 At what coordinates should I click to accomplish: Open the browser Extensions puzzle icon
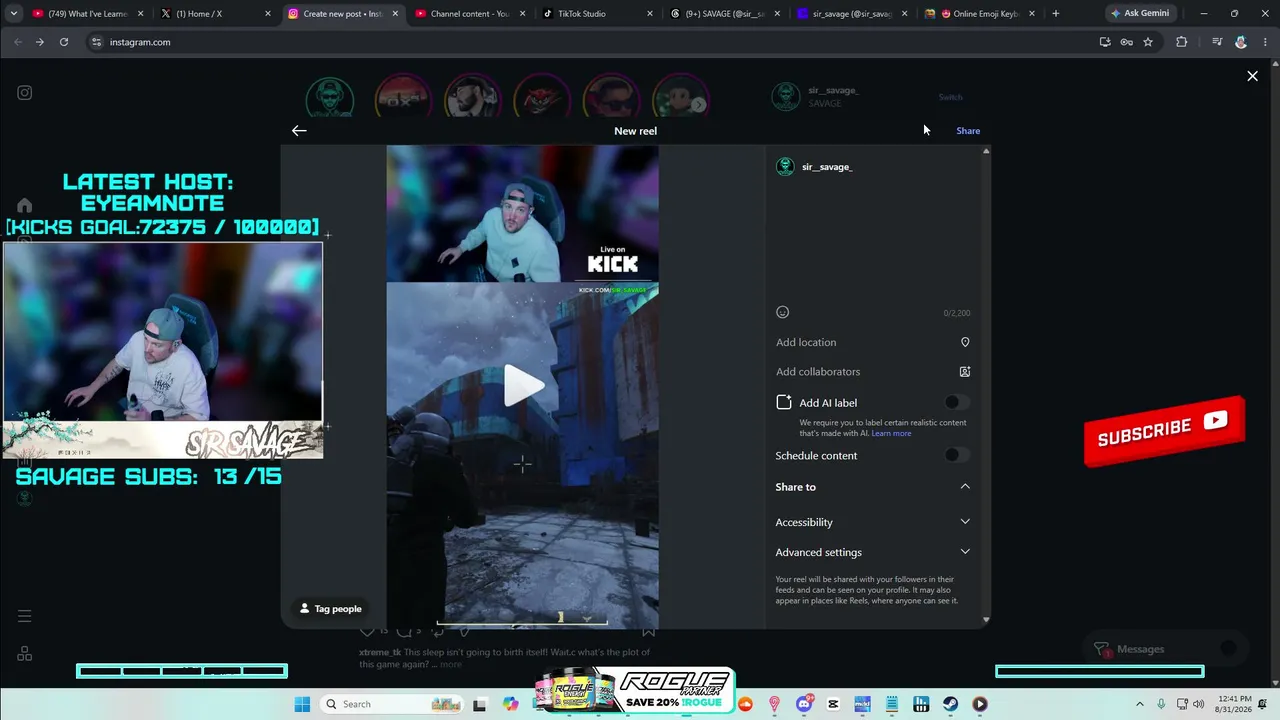pos(1182,42)
